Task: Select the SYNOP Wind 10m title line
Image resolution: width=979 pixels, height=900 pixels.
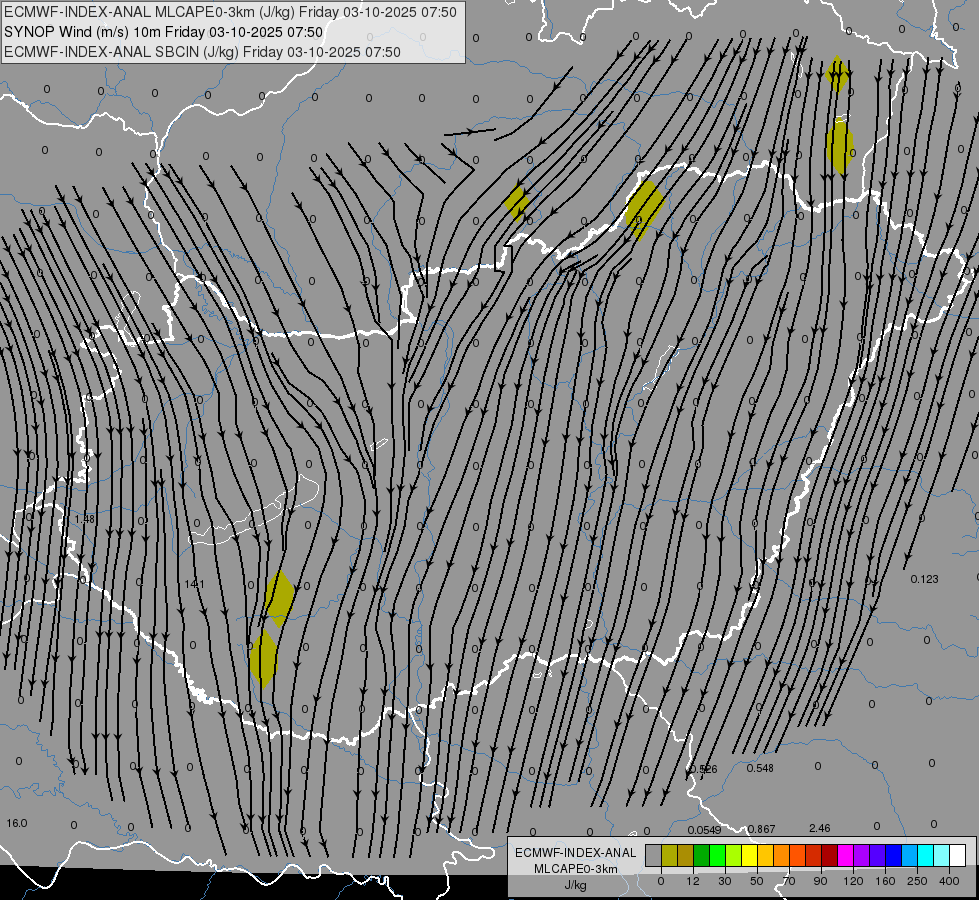Action: tap(164, 32)
